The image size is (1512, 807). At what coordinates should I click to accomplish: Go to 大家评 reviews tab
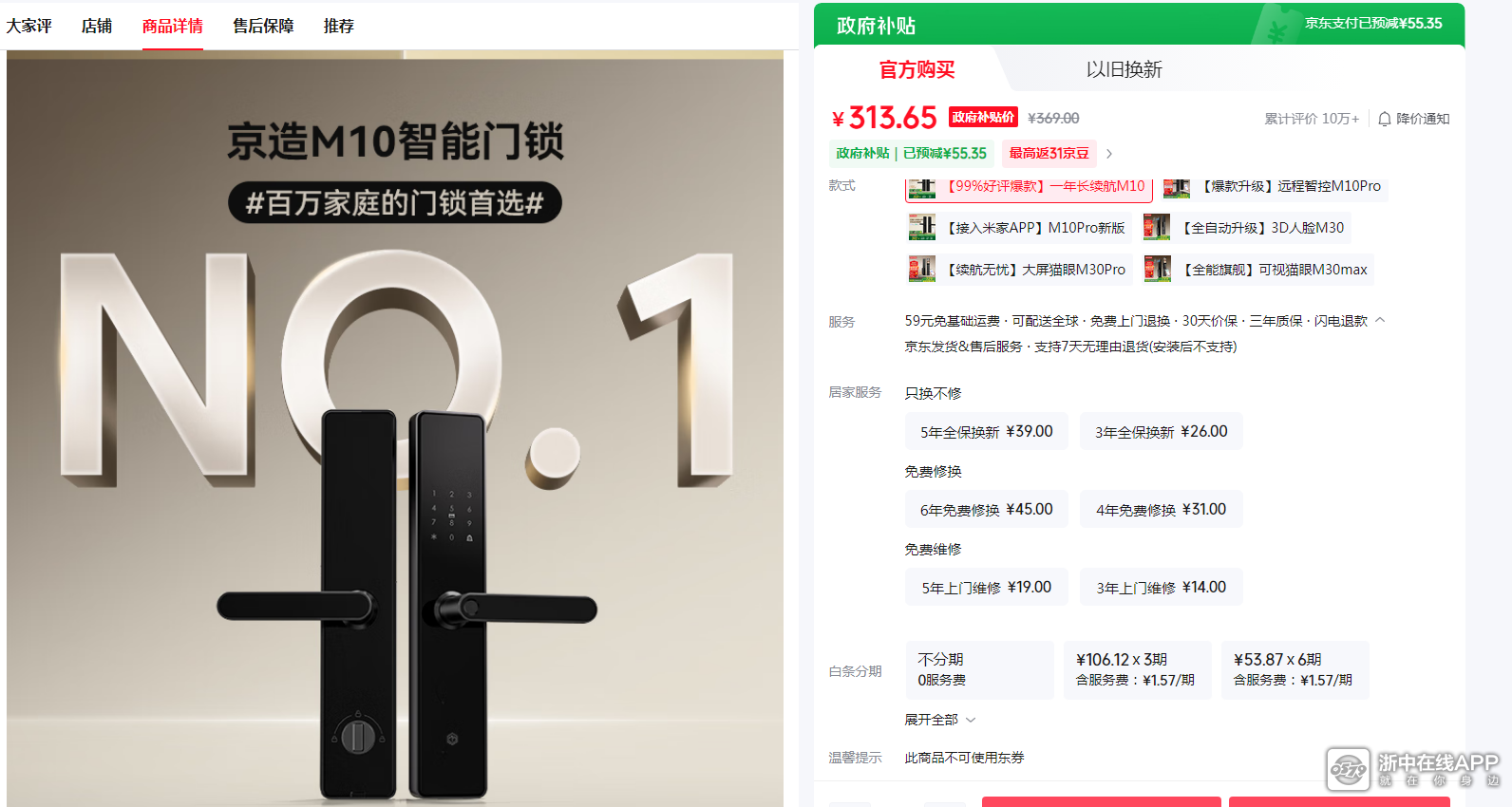click(28, 26)
